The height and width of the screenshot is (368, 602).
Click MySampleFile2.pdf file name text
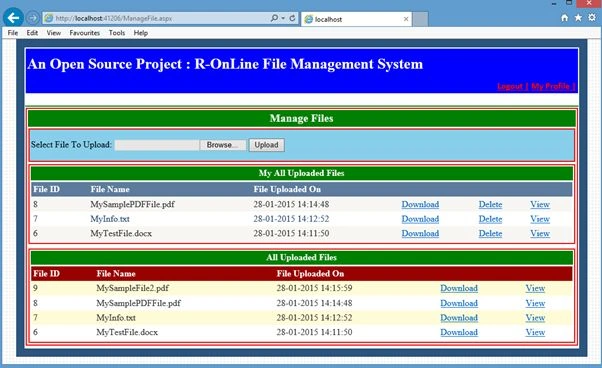pyautogui.click(x=132, y=288)
